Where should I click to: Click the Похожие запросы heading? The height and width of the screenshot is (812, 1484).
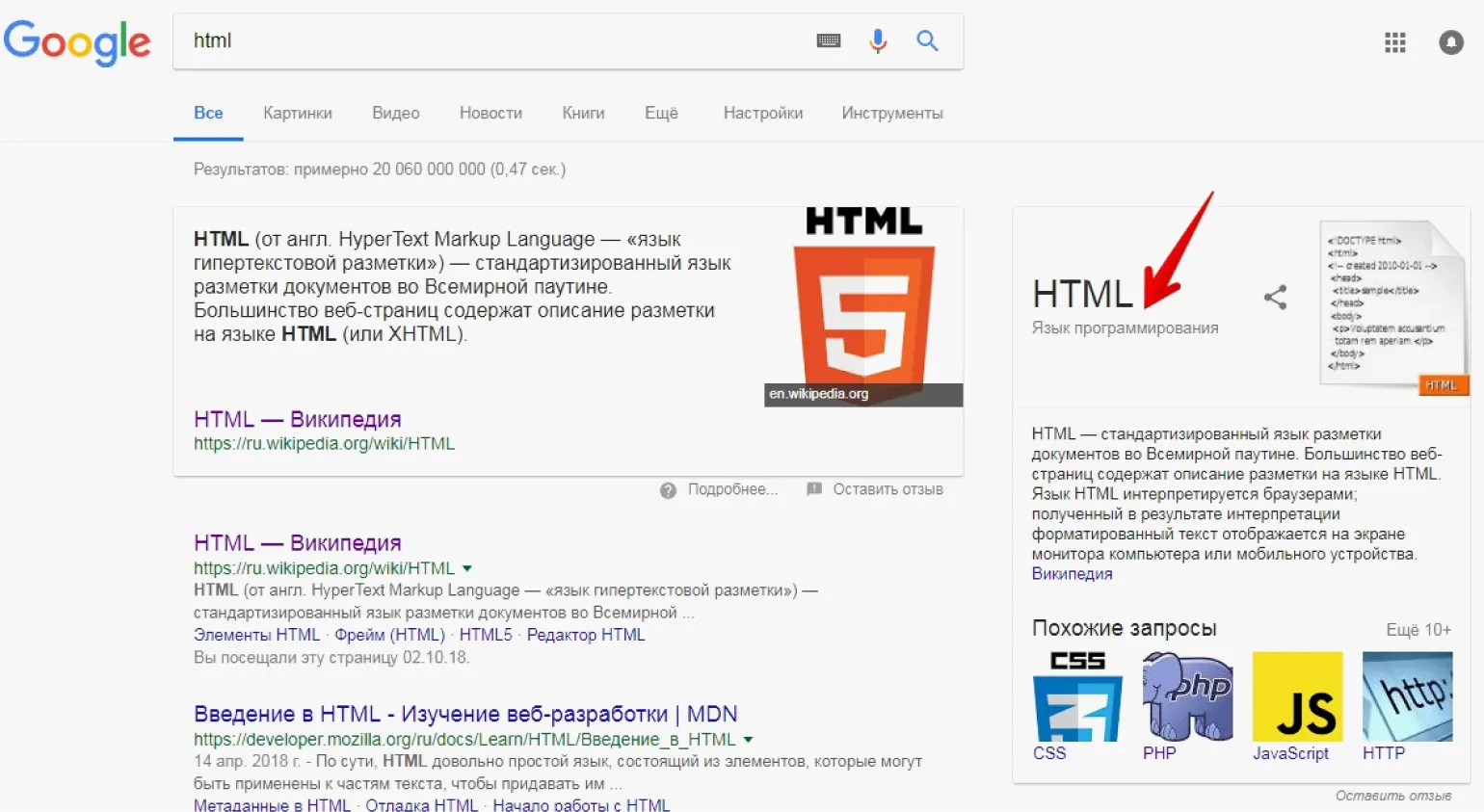[x=1124, y=628]
